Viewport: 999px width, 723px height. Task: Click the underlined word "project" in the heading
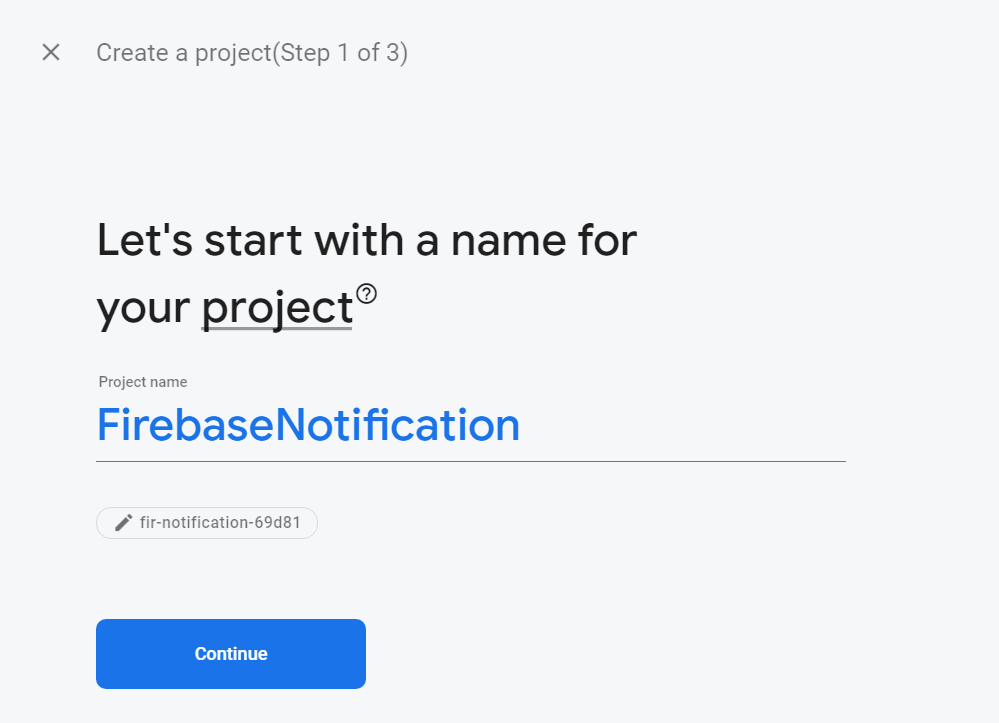point(277,308)
